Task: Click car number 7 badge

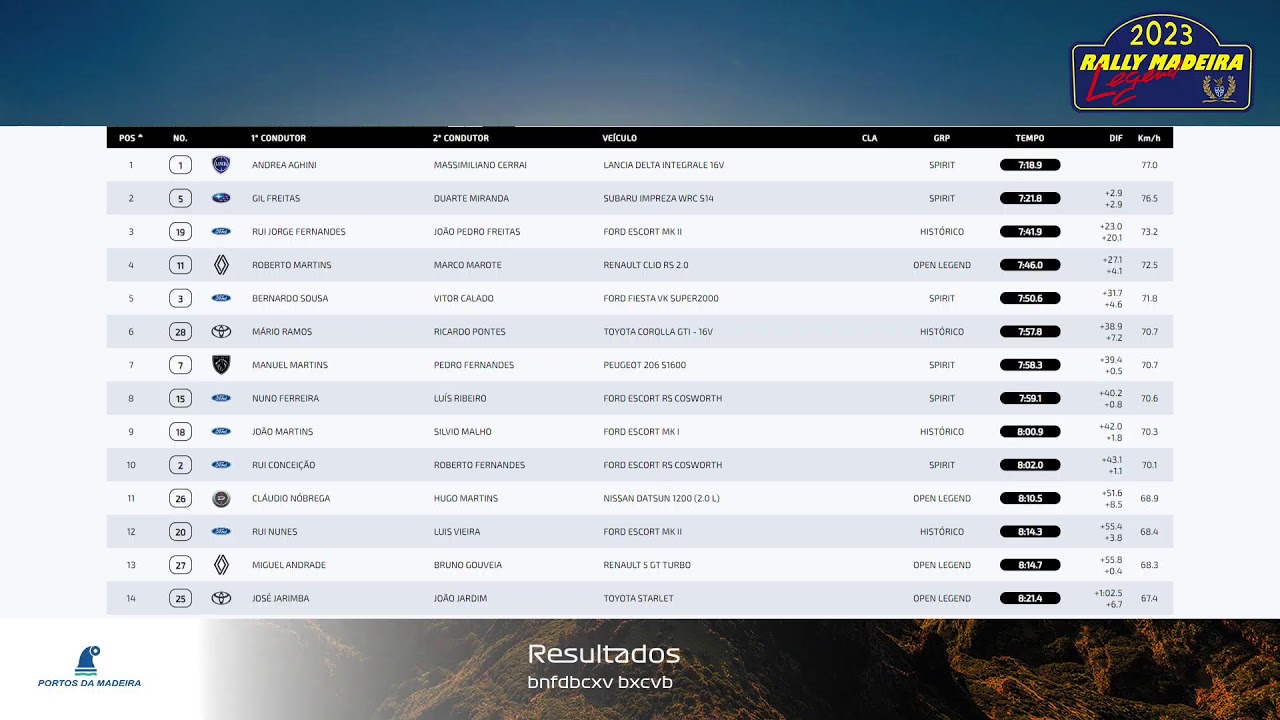Action: pos(180,365)
